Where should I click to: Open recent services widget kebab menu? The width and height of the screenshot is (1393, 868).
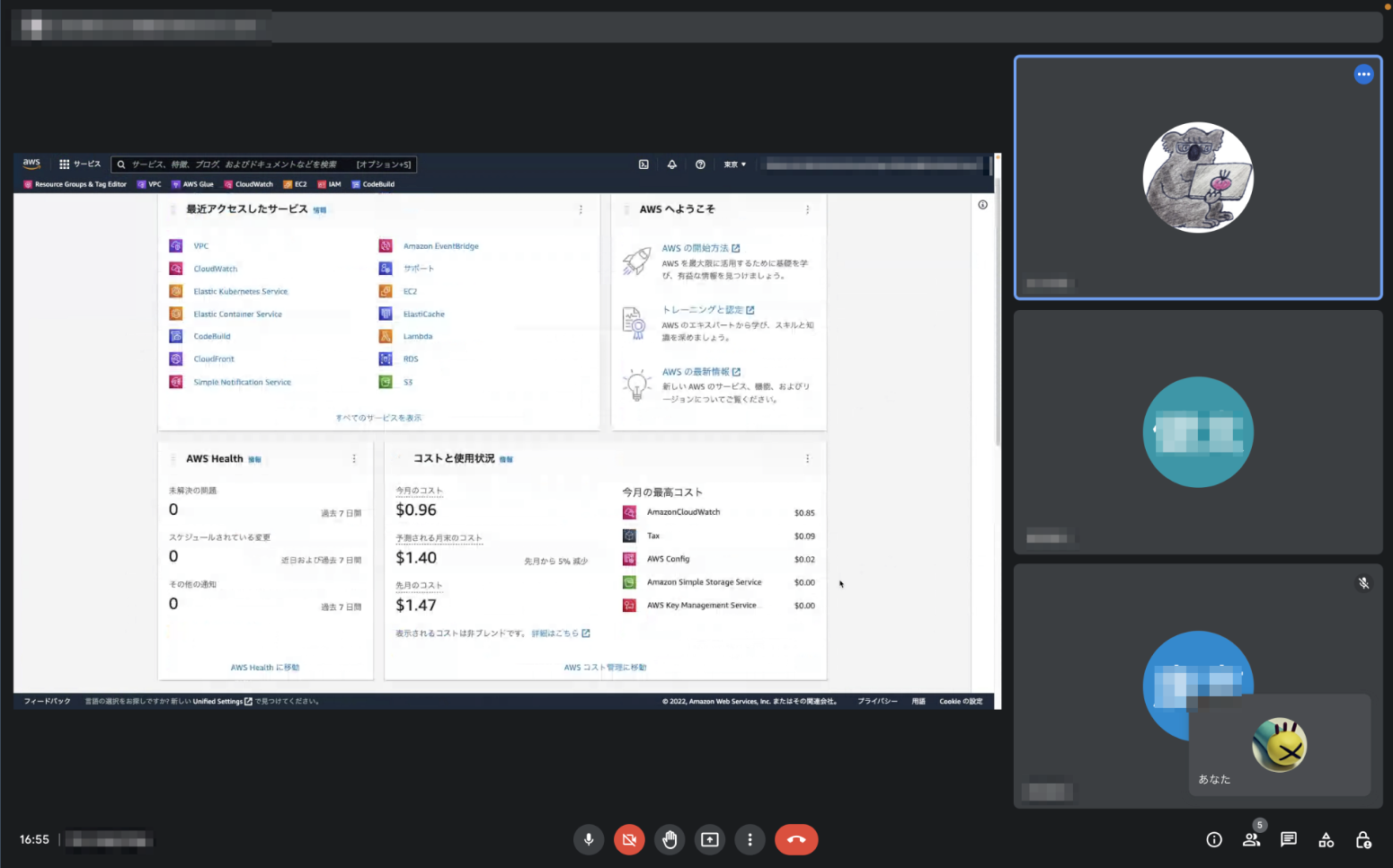point(581,209)
